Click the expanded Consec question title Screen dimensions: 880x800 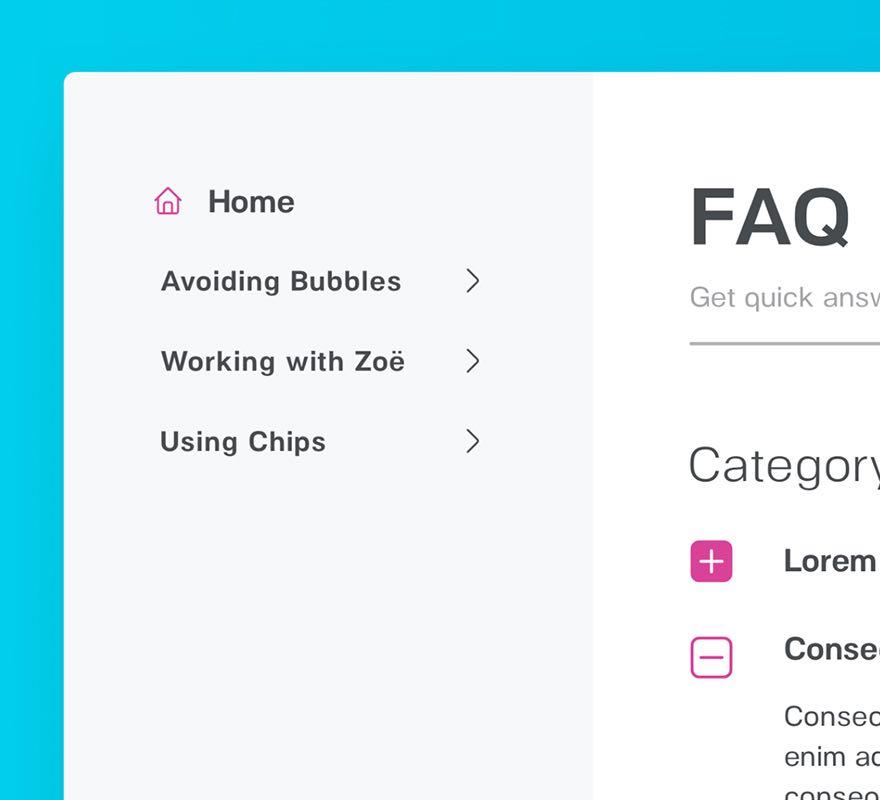pyautogui.click(x=831, y=649)
